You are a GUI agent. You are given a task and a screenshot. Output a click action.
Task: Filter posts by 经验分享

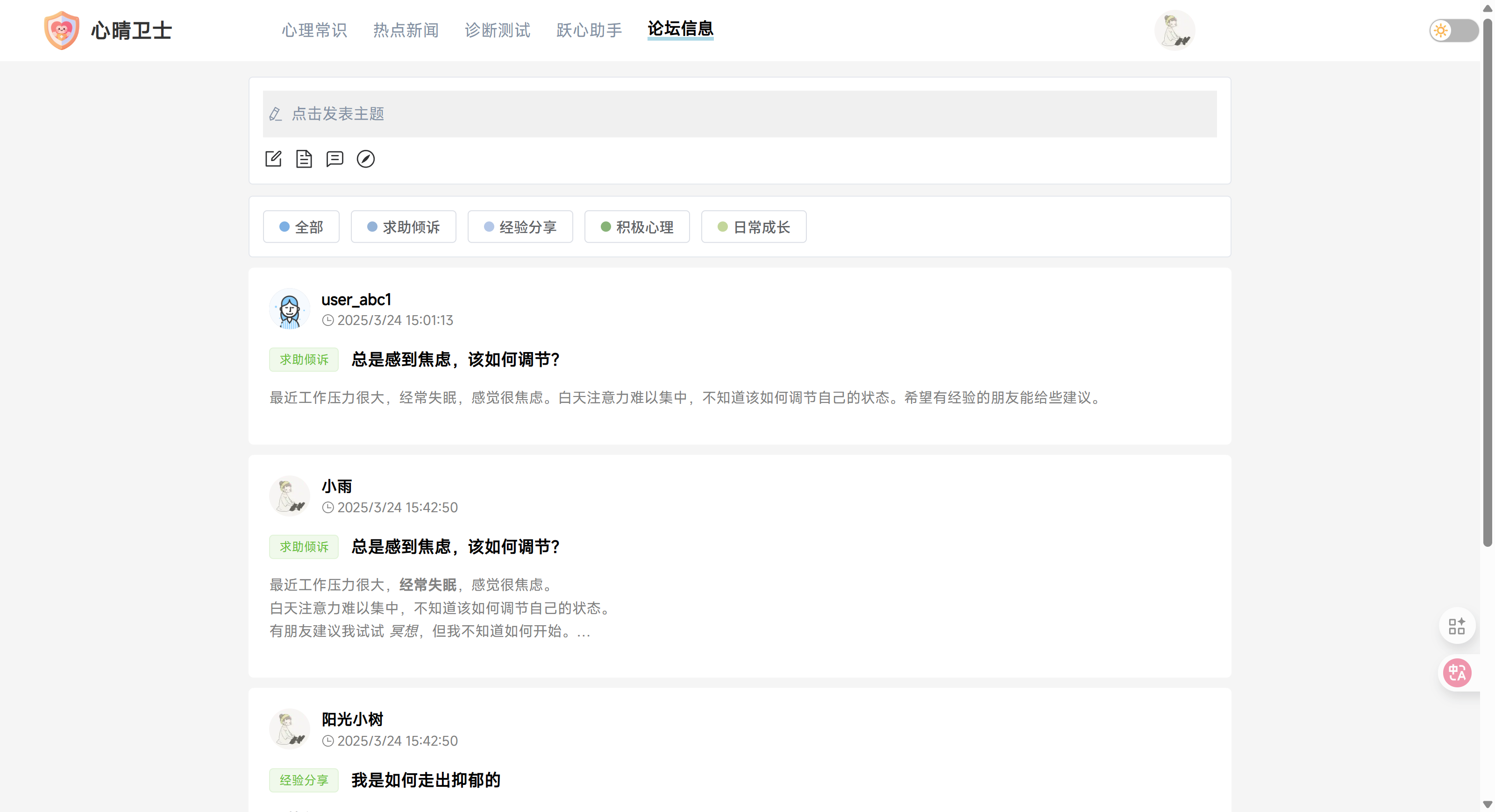520,227
